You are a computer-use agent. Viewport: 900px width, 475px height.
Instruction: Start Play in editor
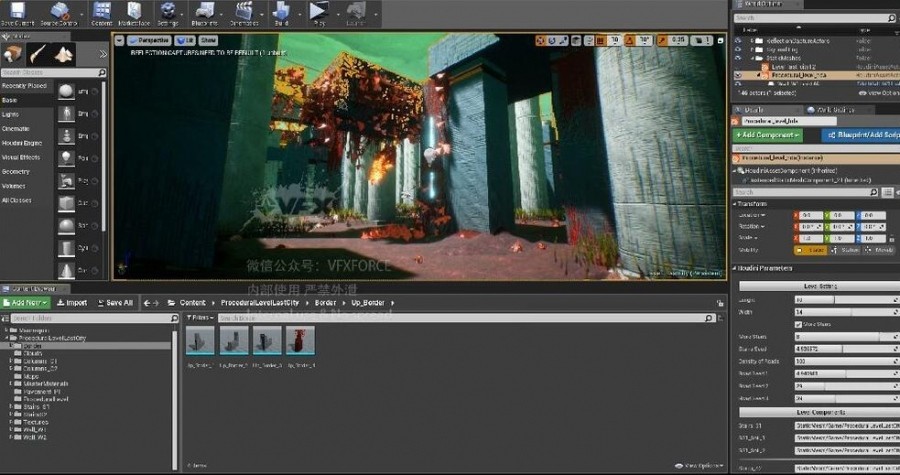[319, 13]
